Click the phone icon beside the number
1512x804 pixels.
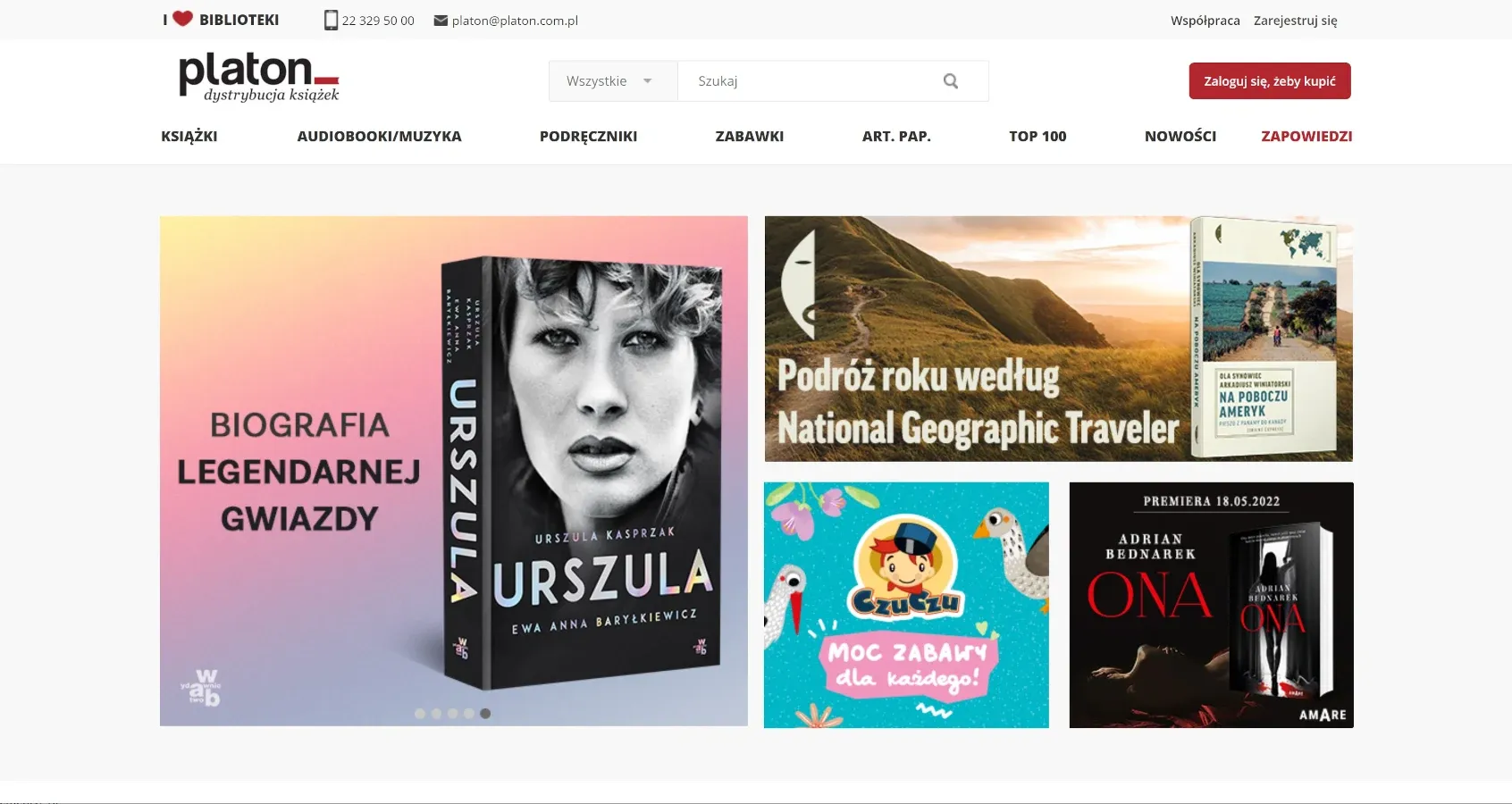pos(331,20)
